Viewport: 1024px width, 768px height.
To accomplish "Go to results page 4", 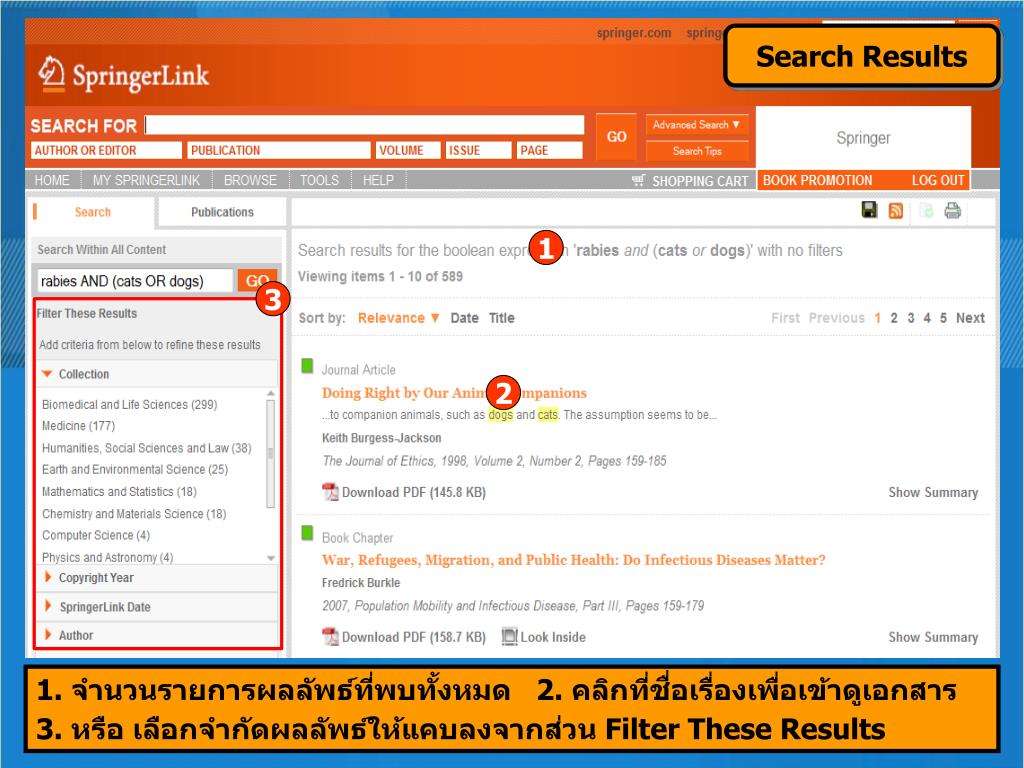I will coord(927,318).
